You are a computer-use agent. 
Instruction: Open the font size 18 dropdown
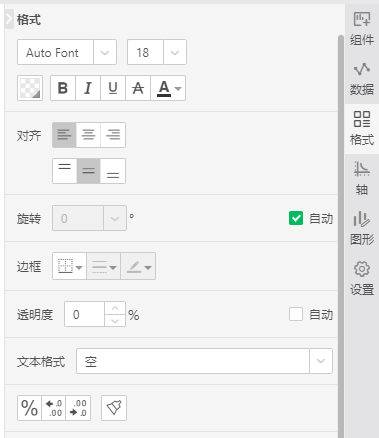[x=175, y=52]
